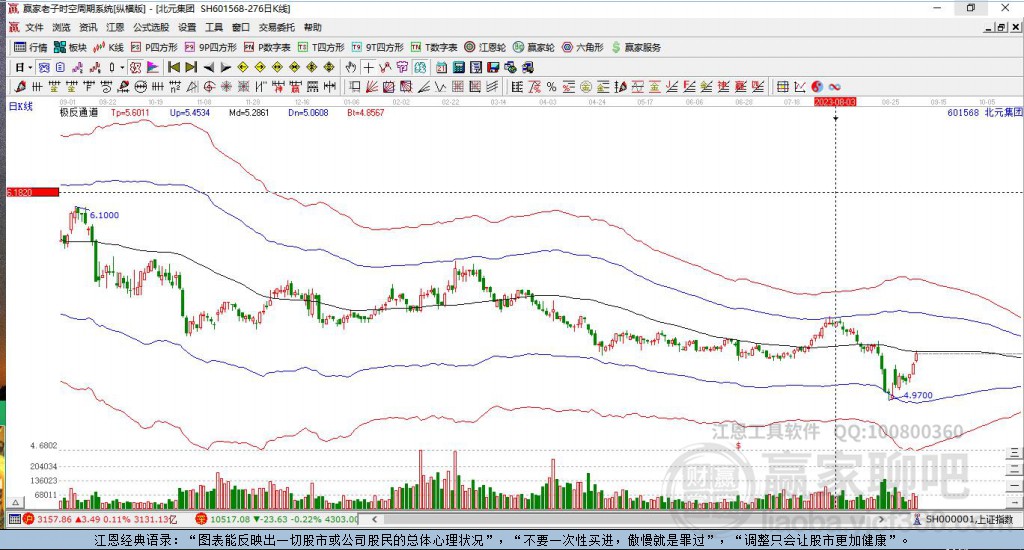Click the 601568 北元集团 stock label

point(984,112)
